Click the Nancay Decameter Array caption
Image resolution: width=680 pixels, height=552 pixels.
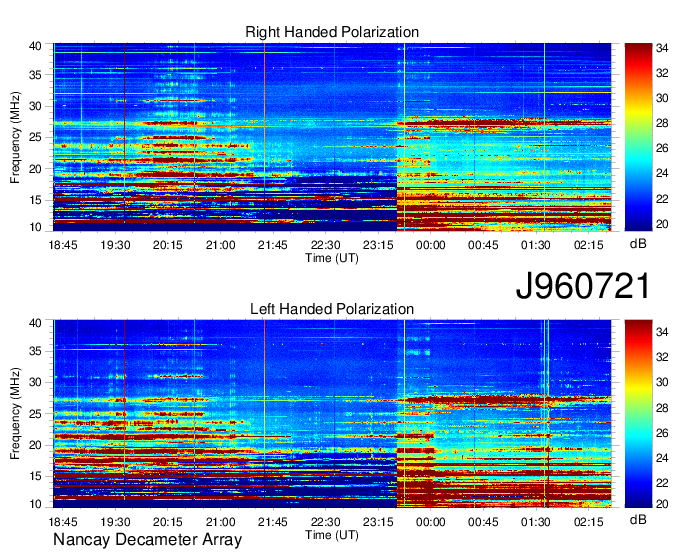click(x=147, y=540)
